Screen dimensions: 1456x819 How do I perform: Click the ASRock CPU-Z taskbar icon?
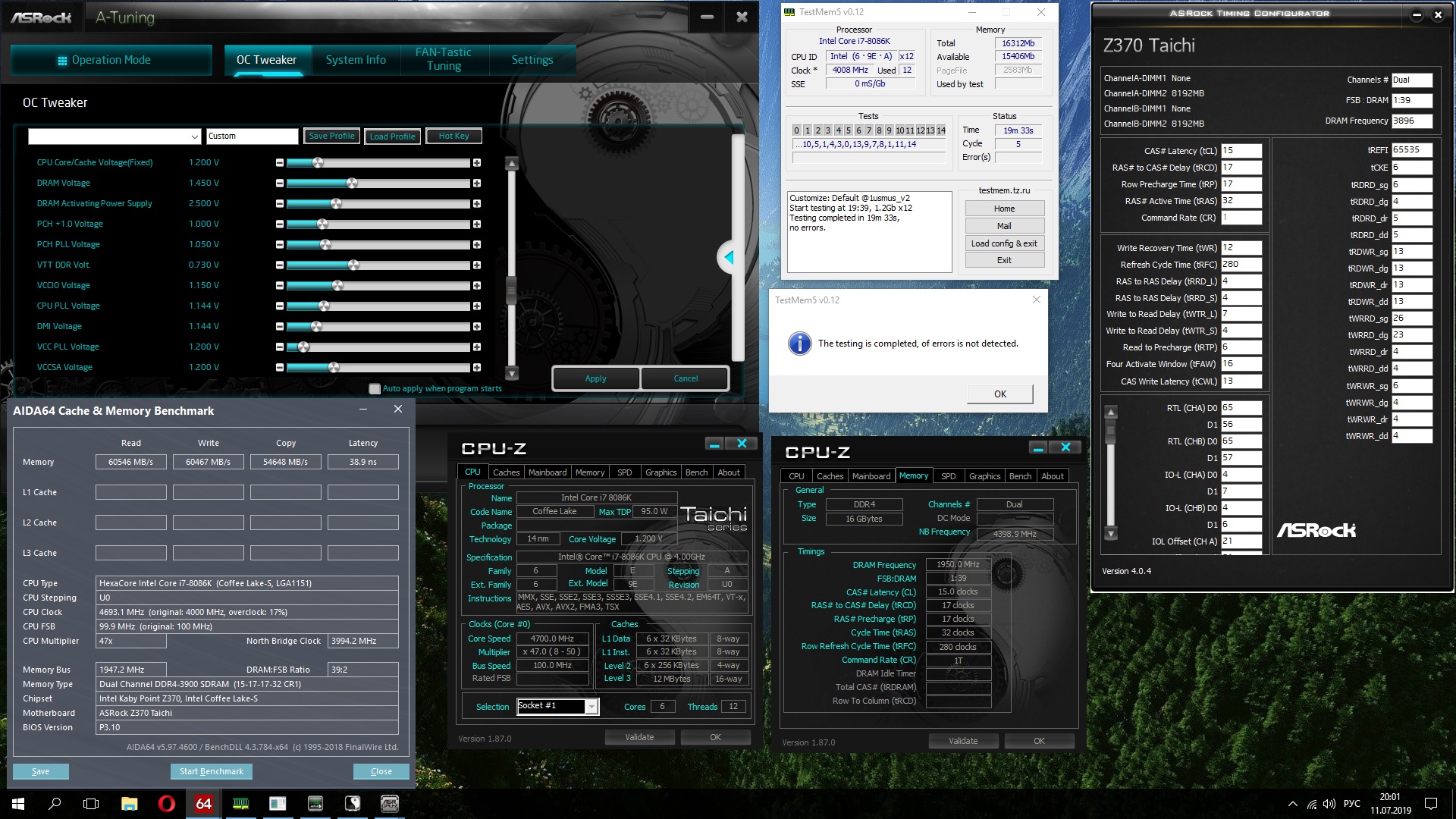click(389, 804)
